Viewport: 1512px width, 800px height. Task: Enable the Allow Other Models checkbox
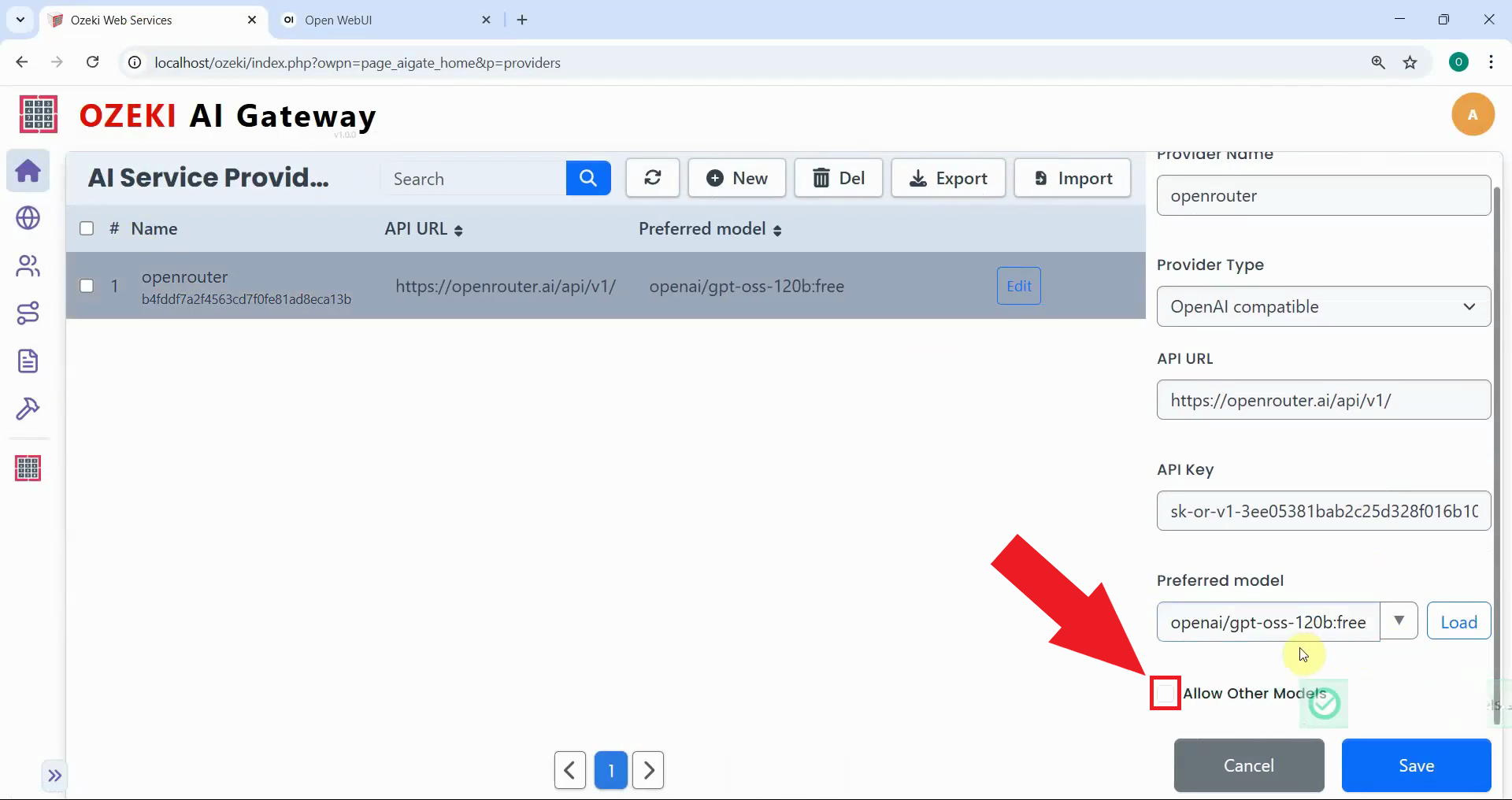click(1165, 693)
